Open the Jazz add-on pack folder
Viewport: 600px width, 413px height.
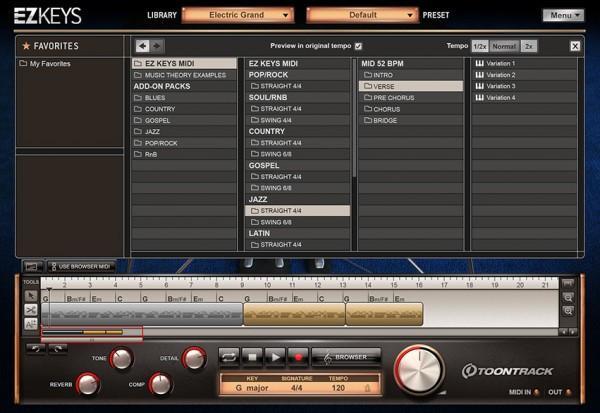click(184, 132)
